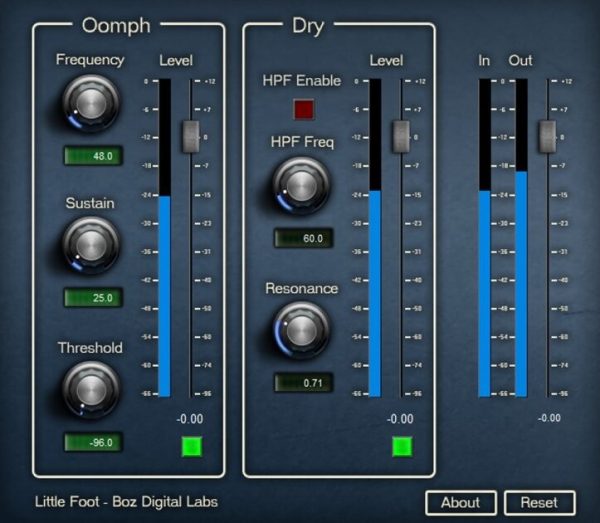Click the Oomph section title
This screenshot has height=523, width=600.
[x=116, y=26]
